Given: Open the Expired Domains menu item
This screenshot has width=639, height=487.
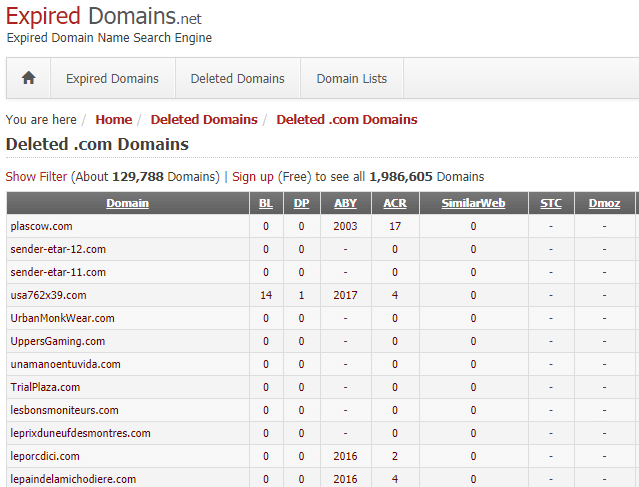Looking at the screenshot, I should pos(112,78).
